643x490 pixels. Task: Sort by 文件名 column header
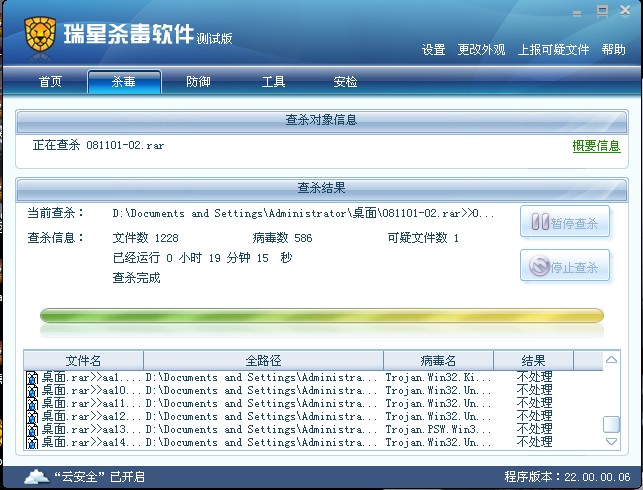[83, 361]
